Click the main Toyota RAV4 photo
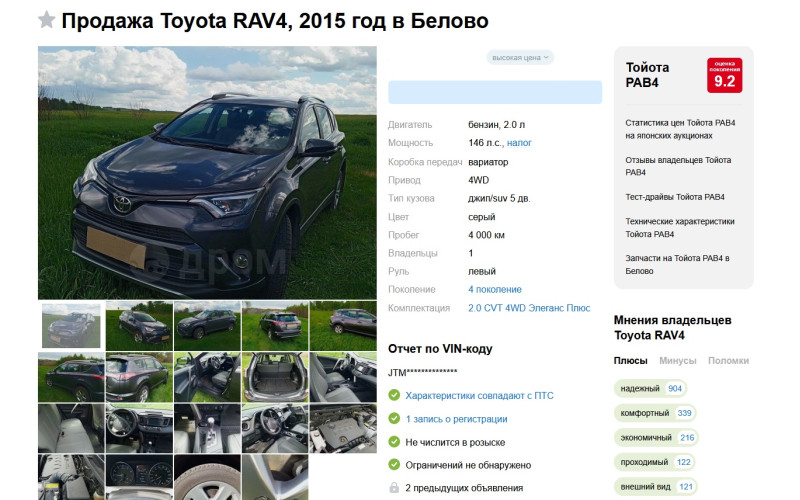Image resolution: width=800 pixels, height=500 pixels. tap(207, 172)
